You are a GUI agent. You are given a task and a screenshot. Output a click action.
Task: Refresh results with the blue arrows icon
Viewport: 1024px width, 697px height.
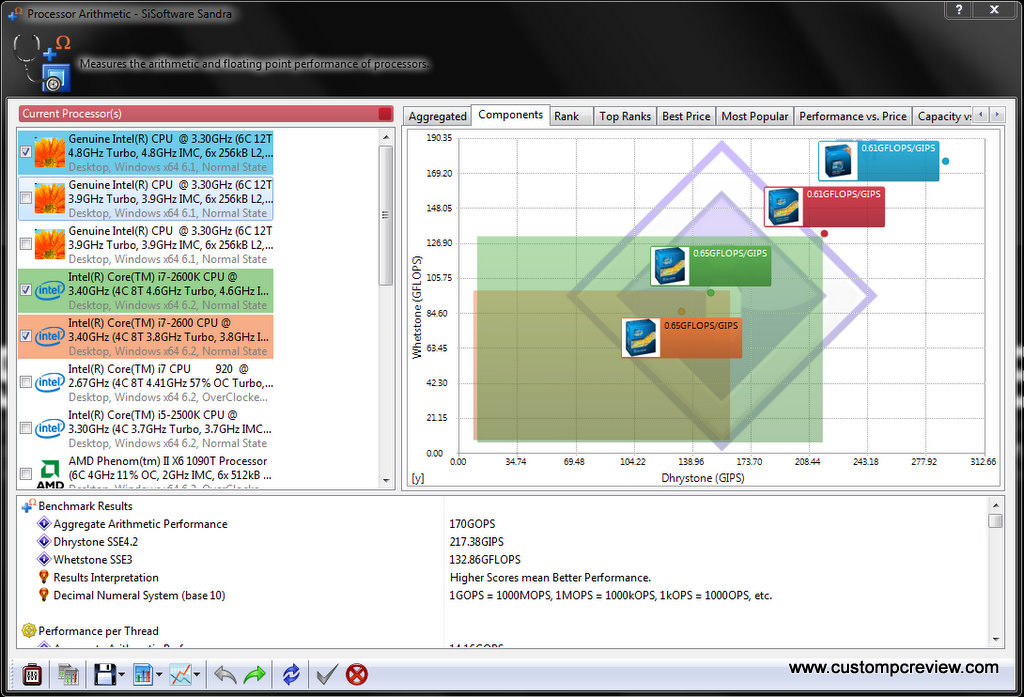[x=291, y=674]
